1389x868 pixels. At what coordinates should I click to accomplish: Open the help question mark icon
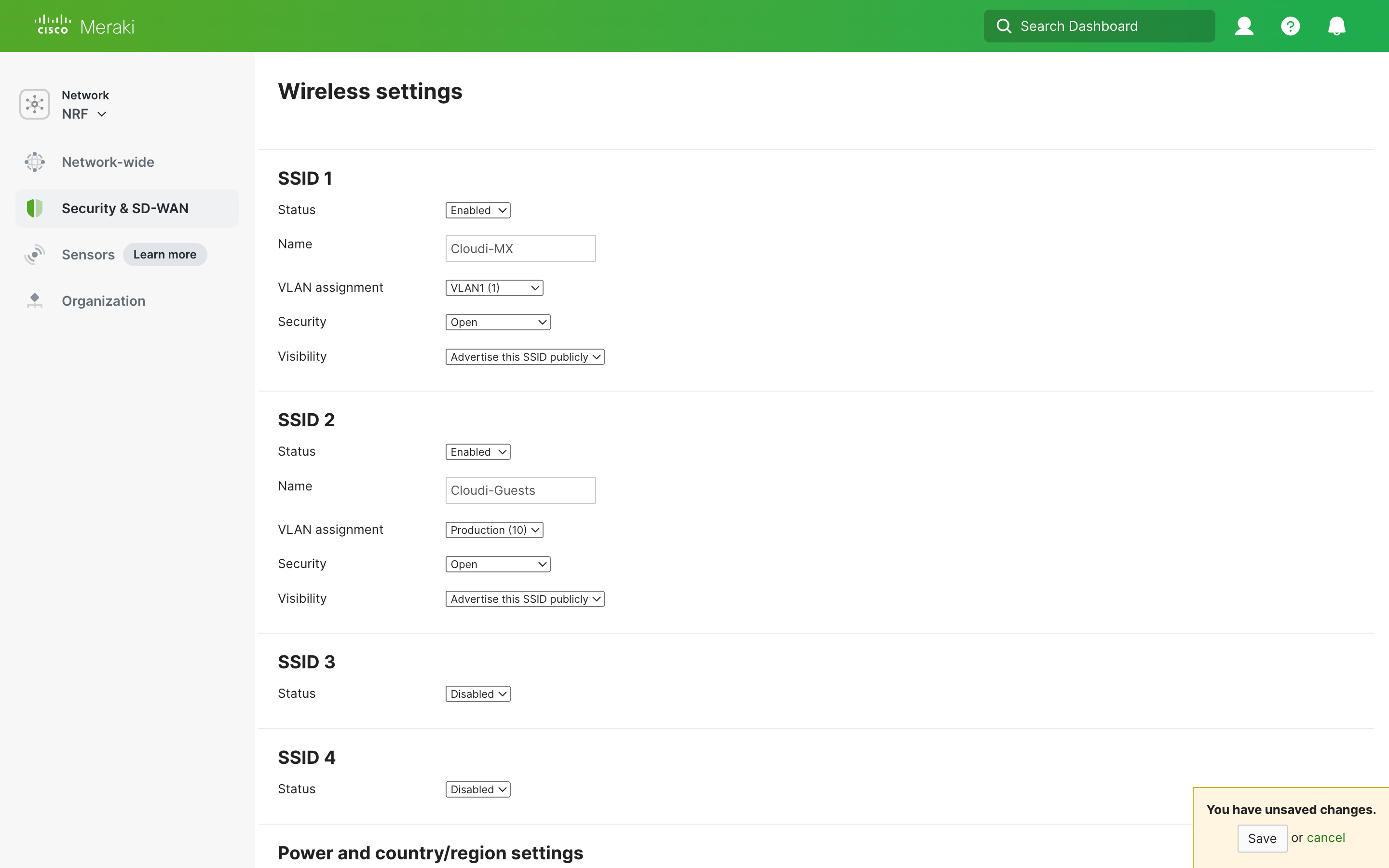pyautogui.click(x=1290, y=25)
